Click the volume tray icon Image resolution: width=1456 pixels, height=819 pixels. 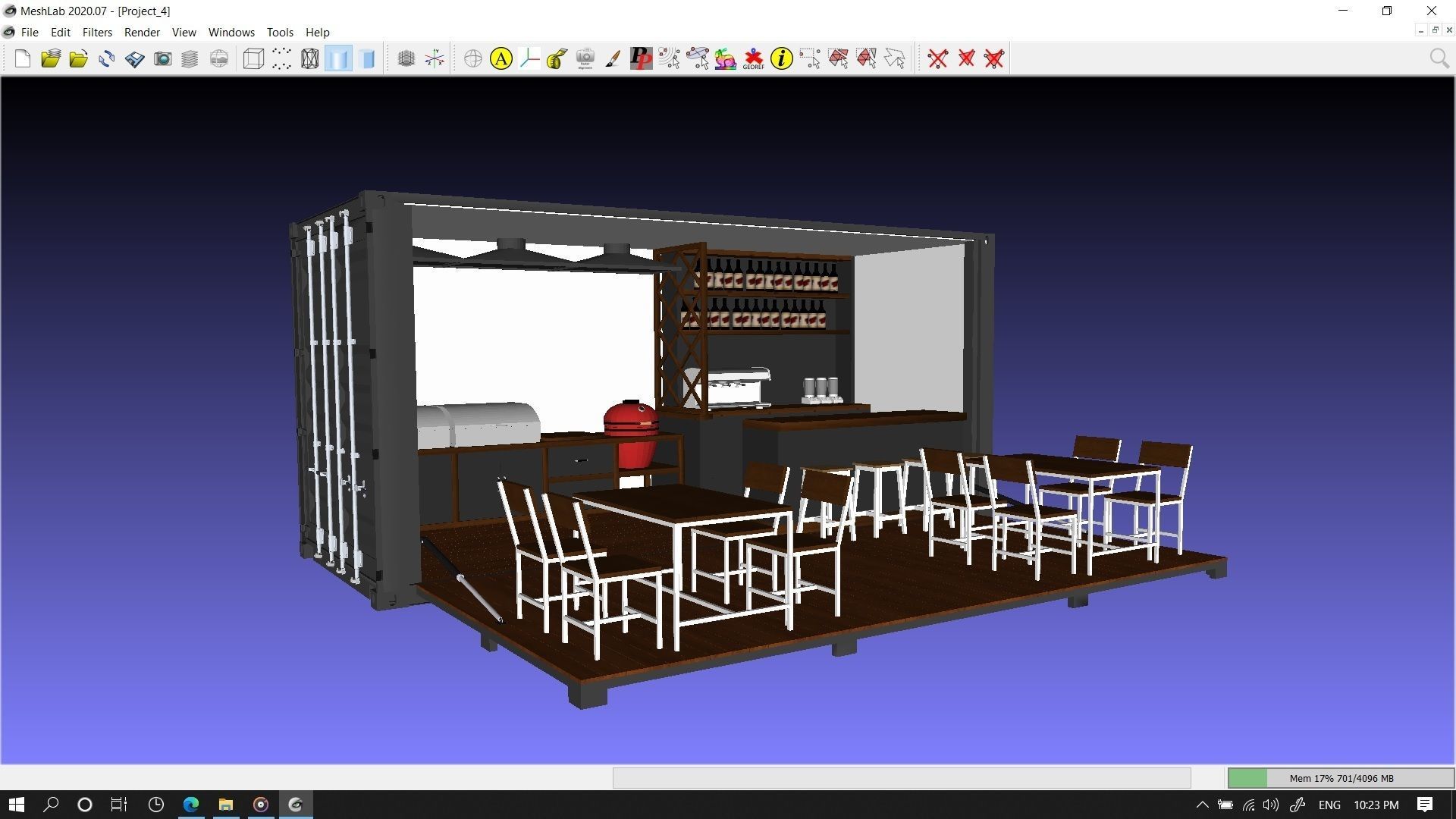pos(1271,805)
